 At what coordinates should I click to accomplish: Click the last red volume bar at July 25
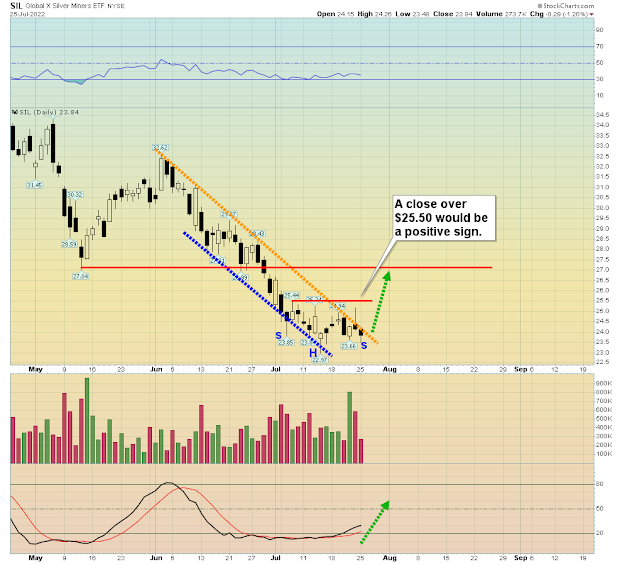[361, 451]
